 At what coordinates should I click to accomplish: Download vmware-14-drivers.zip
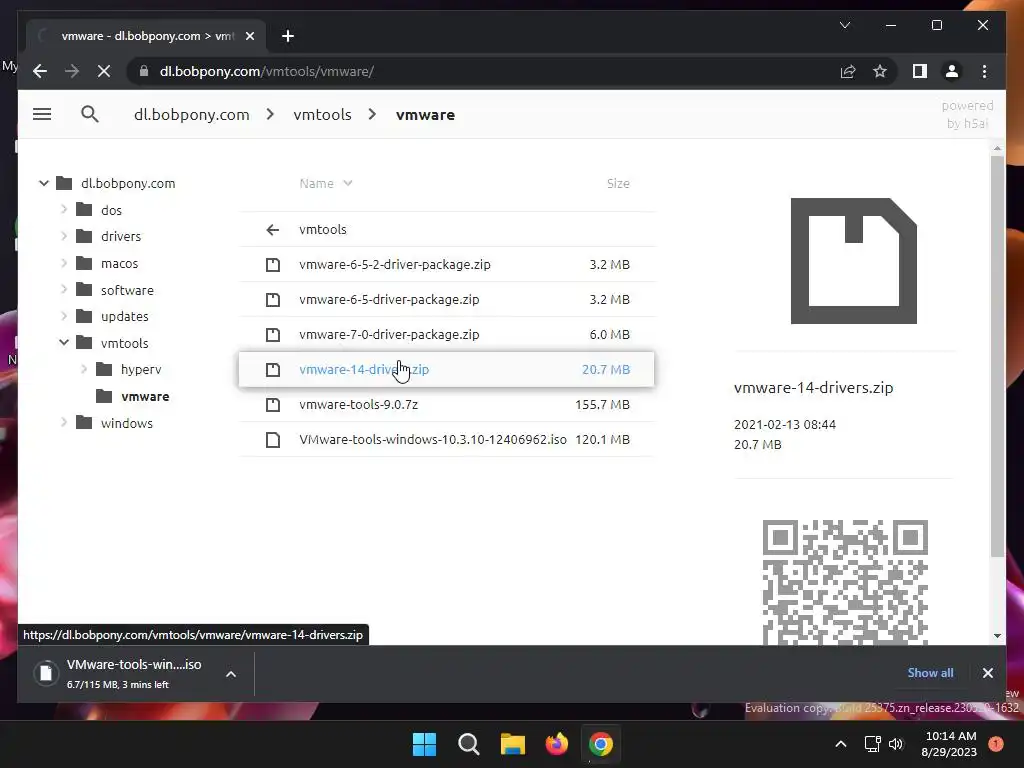[x=447, y=370]
